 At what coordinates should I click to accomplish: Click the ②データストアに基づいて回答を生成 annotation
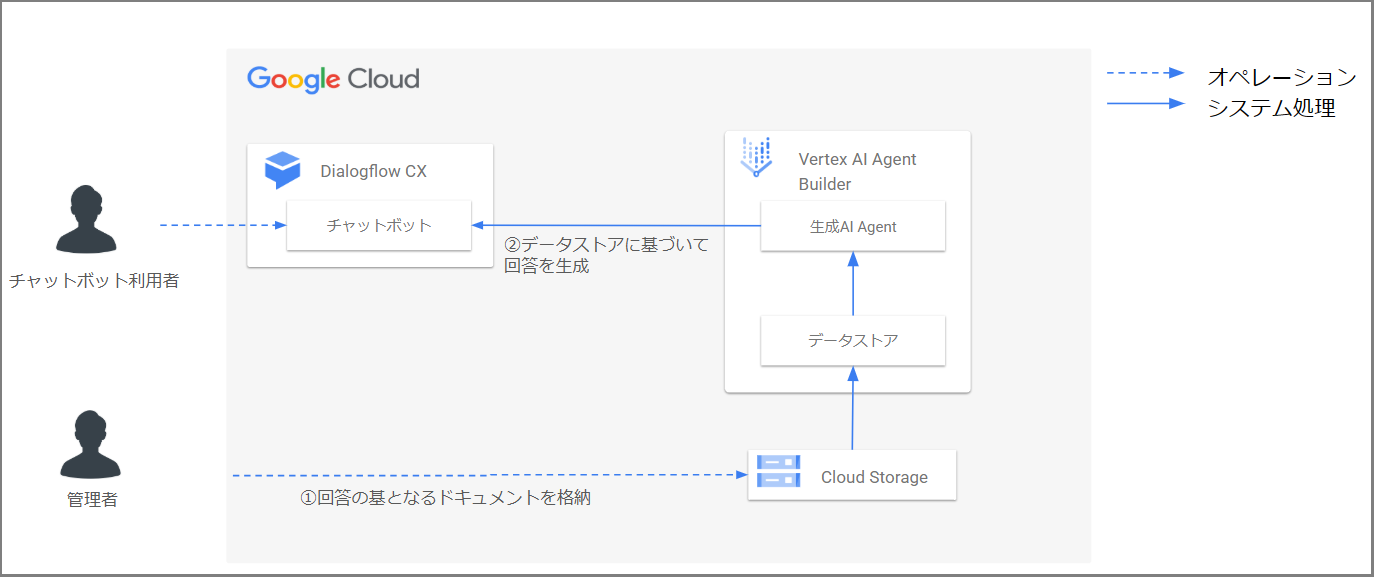(607, 255)
